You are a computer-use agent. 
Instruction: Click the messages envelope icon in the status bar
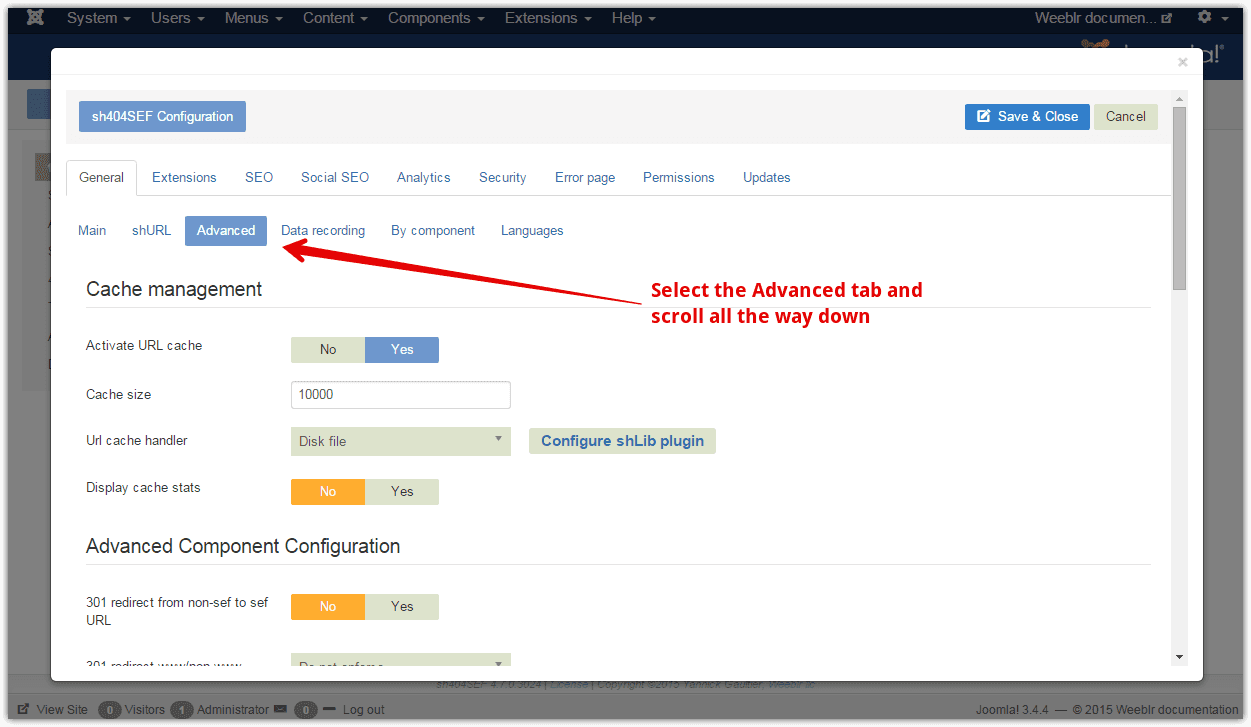tap(280, 709)
